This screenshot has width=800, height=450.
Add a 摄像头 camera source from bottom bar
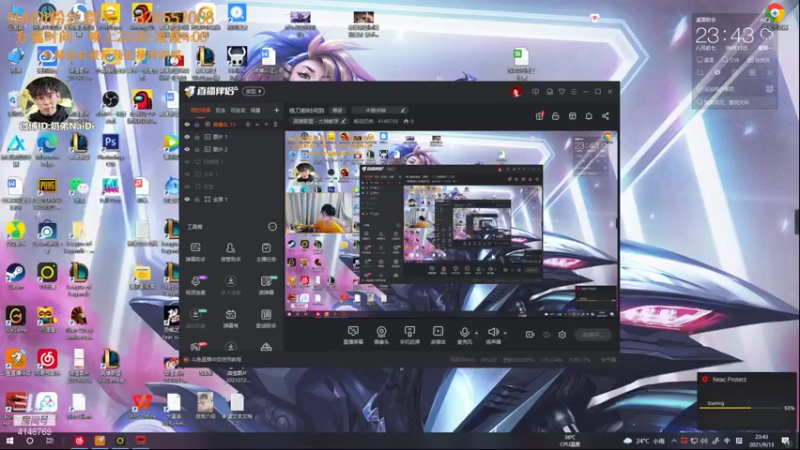tap(381, 335)
